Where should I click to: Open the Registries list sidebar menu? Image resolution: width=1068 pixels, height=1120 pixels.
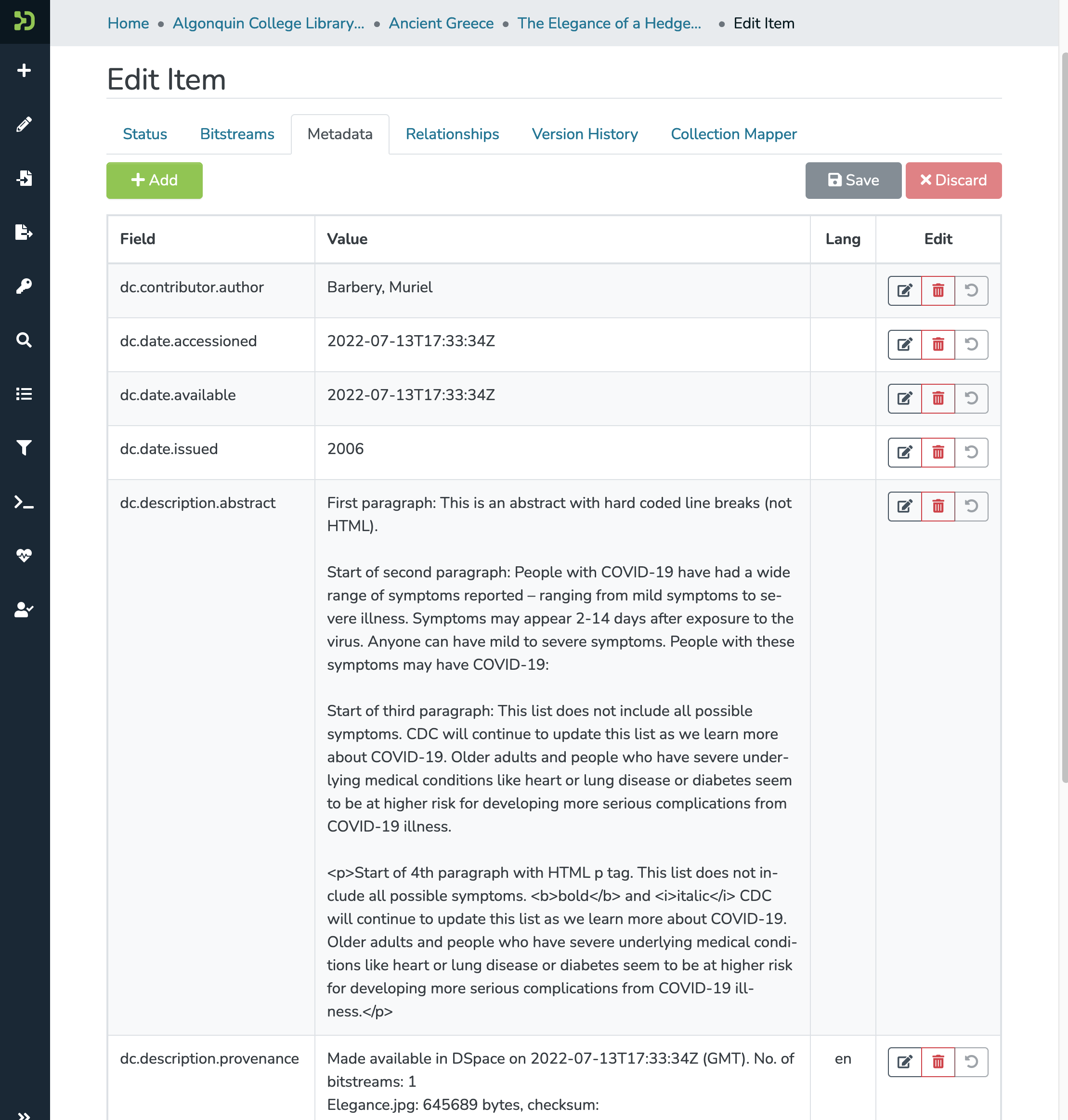tap(24, 394)
